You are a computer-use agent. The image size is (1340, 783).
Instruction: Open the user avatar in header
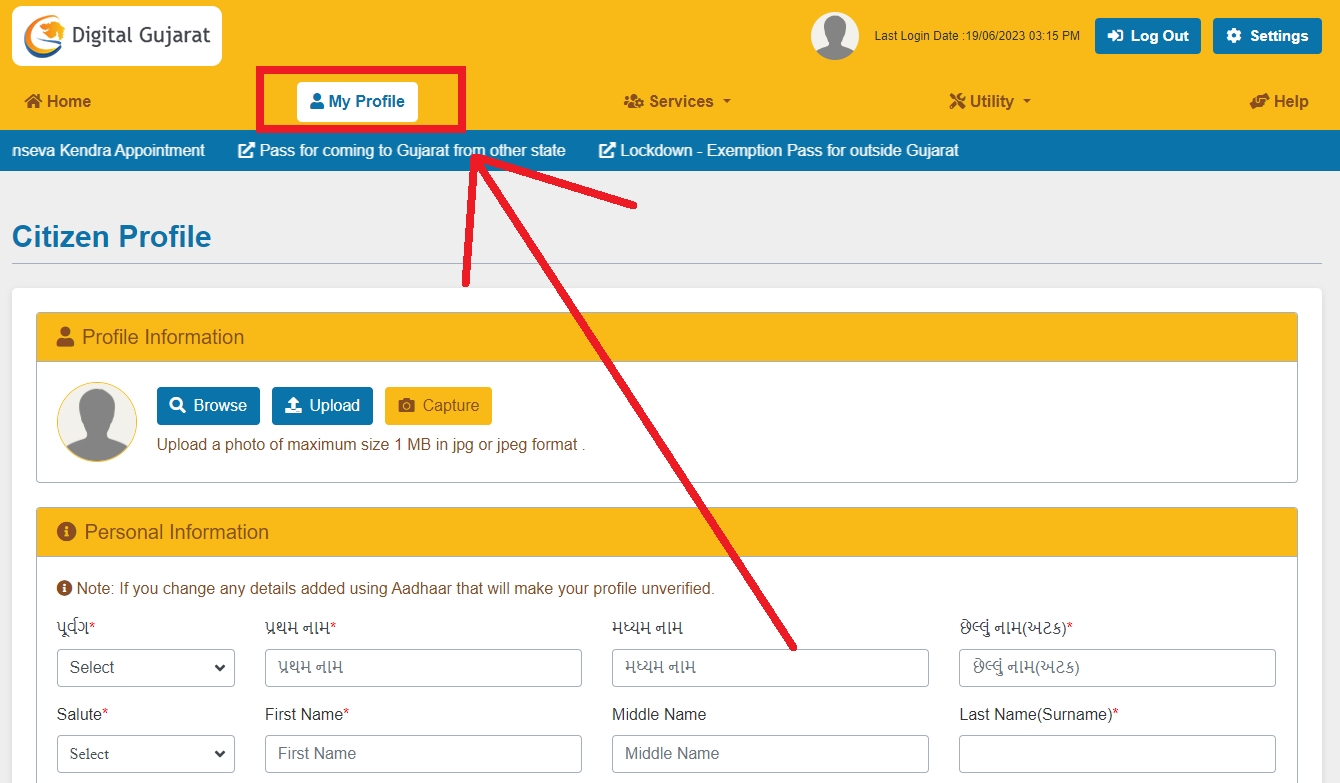click(x=835, y=36)
